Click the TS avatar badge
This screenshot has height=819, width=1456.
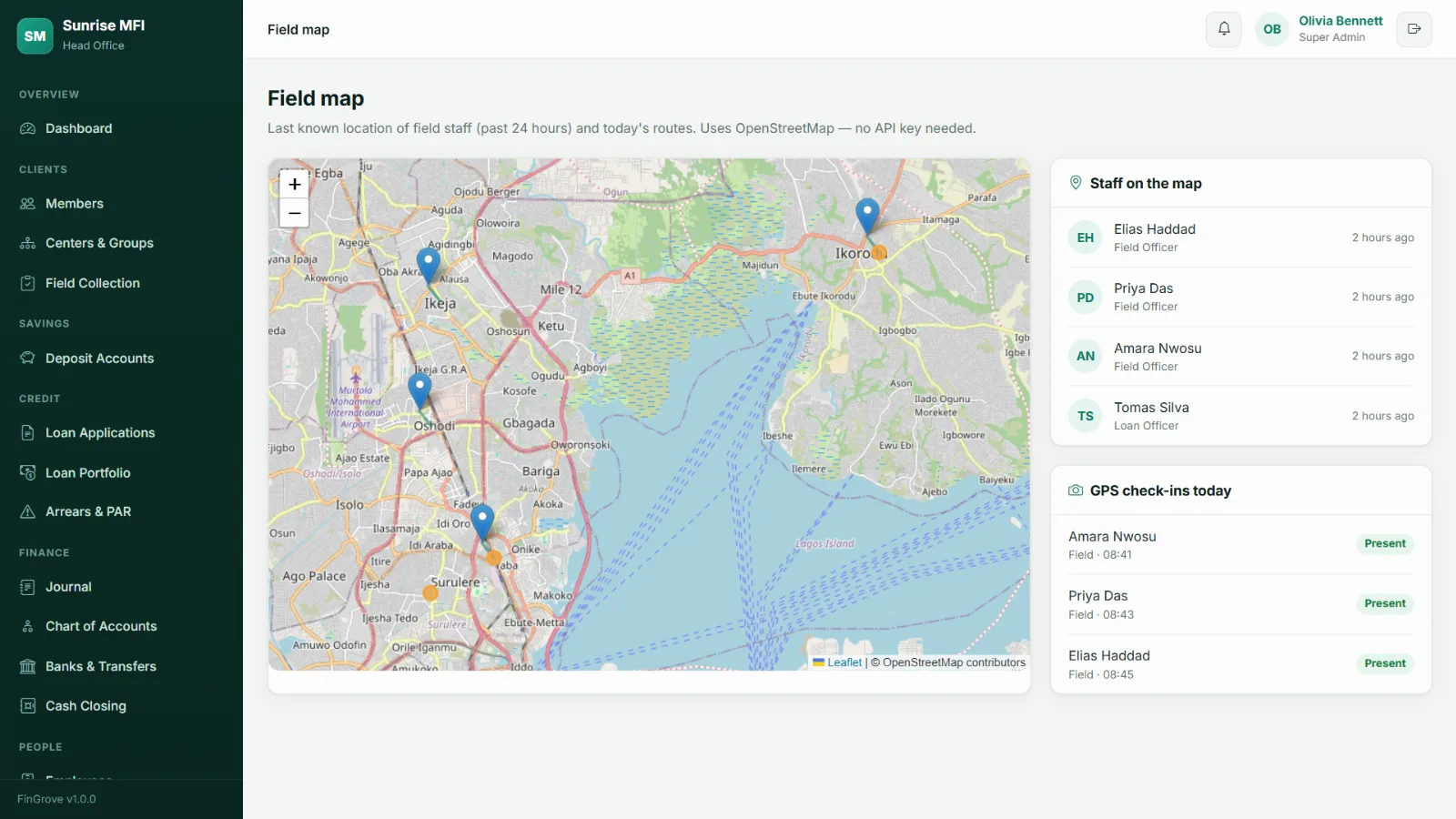(x=1086, y=416)
